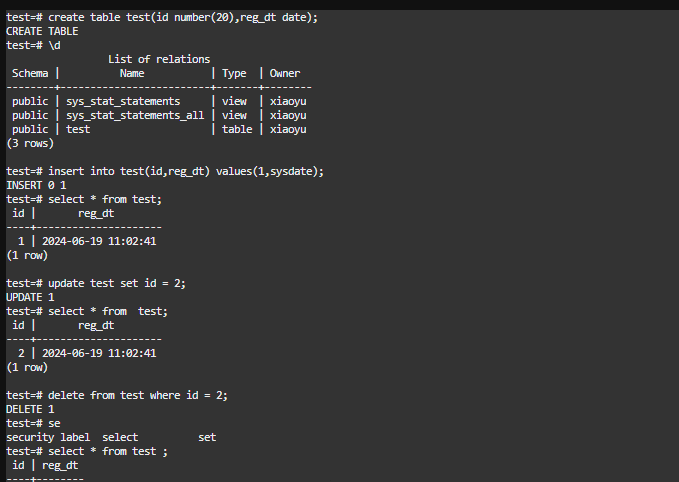Screen dimensions: 679x482
Task: Click the timestamp in the id 2 row
Action: (x=99, y=353)
